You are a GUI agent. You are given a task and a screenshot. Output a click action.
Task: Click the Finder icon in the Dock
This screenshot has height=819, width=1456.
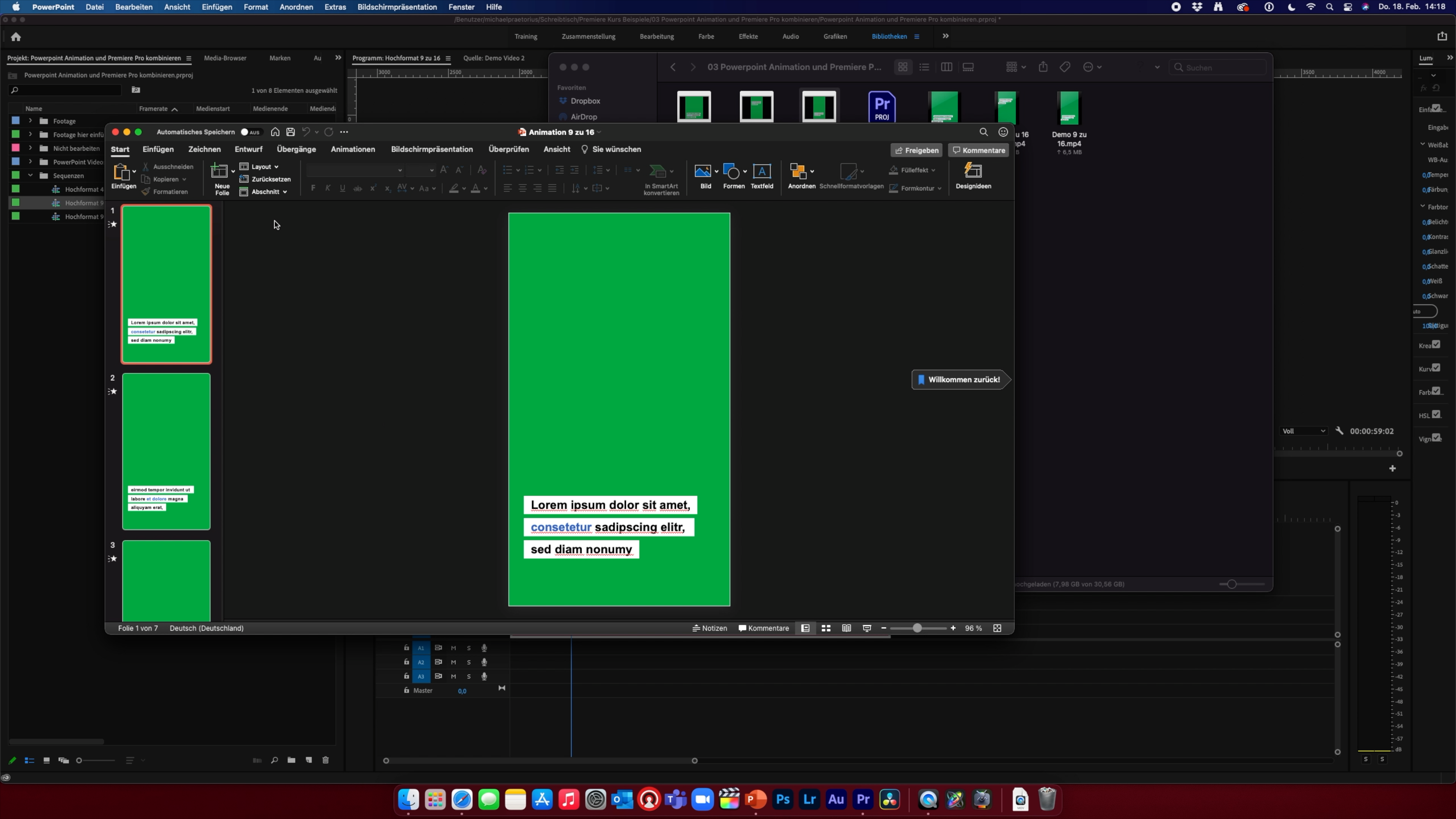click(409, 799)
